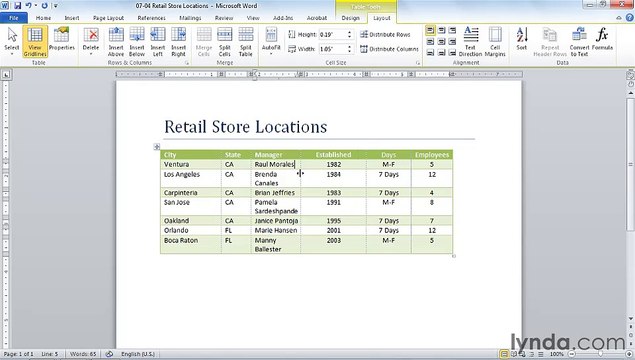Open Customize Quick Access Toolbar dropdown
635x360 pixels.
click(56, 6)
